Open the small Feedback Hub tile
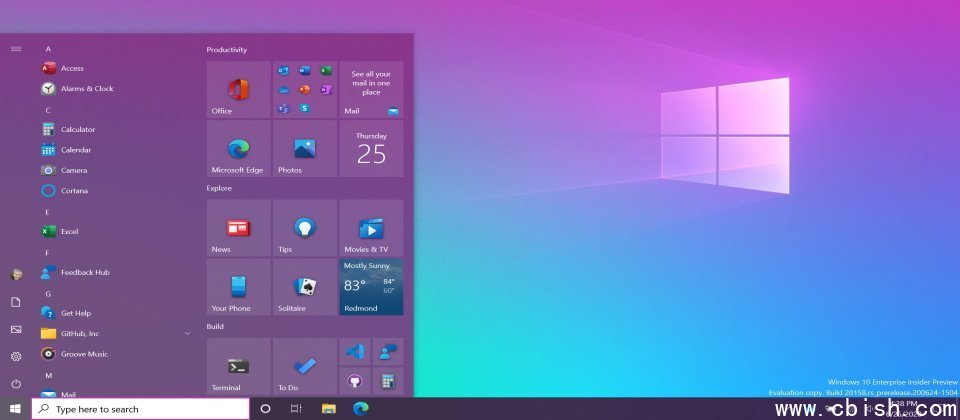Viewport: 960px width, 420px height. click(388, 351)
